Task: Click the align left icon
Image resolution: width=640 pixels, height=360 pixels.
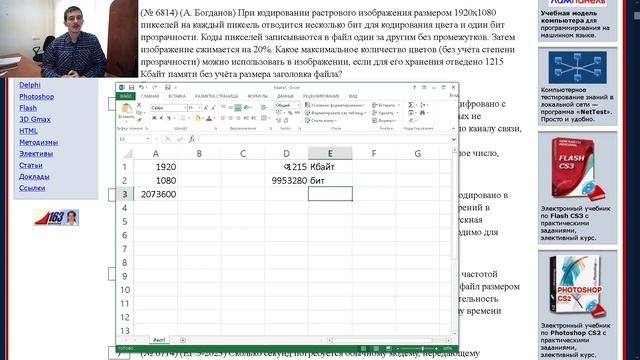Action: [222, 118]
